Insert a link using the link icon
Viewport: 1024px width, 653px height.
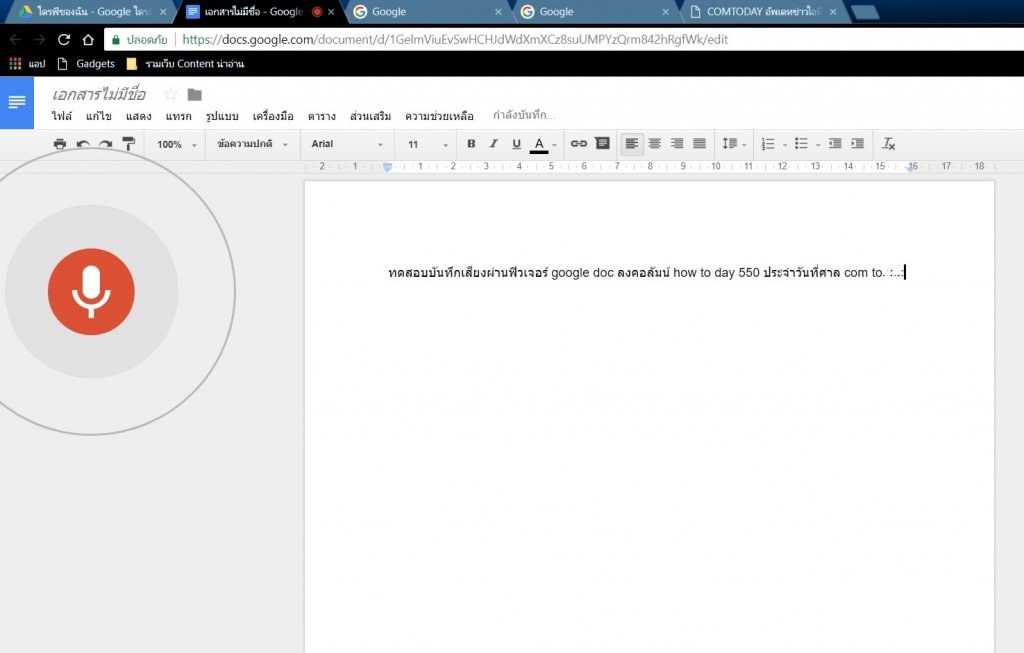click(578, 143)
